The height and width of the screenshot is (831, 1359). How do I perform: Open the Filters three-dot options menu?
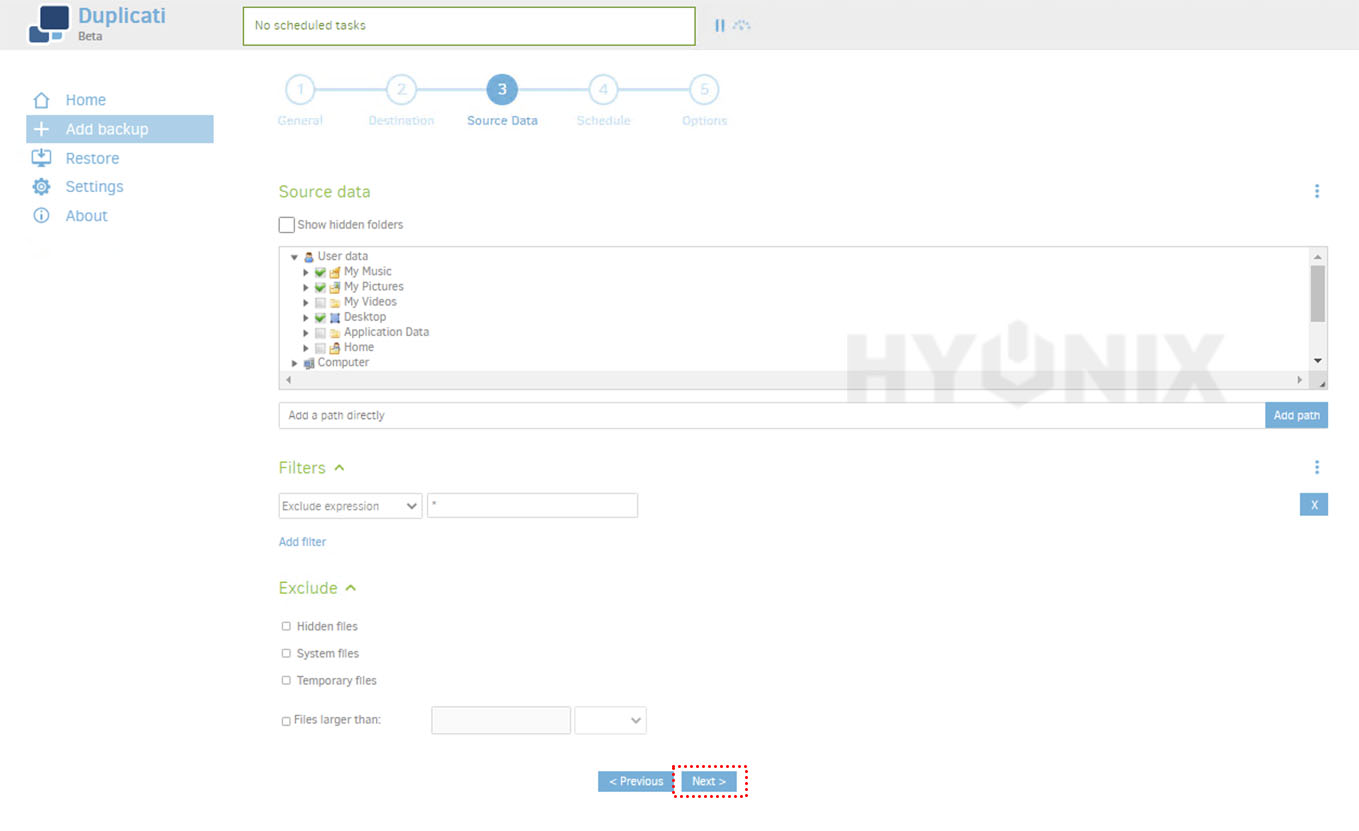point(1317,467)
